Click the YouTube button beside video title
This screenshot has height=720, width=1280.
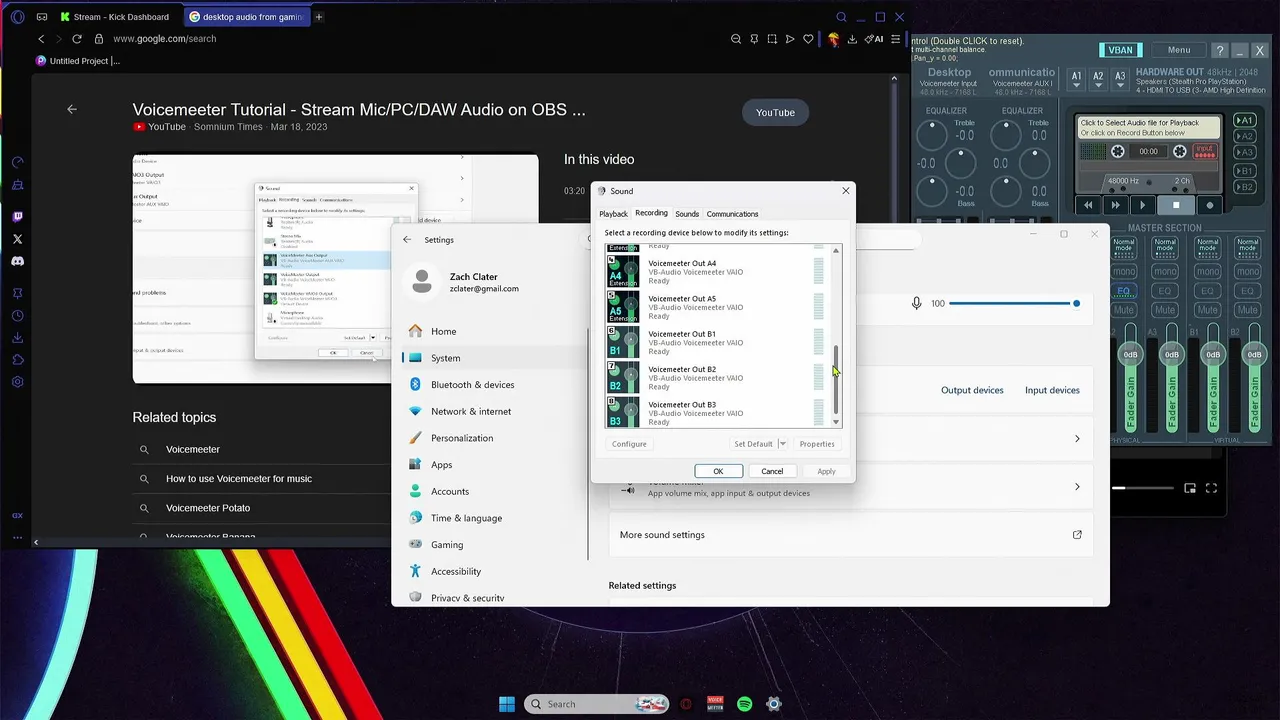[x=775, y=113]
